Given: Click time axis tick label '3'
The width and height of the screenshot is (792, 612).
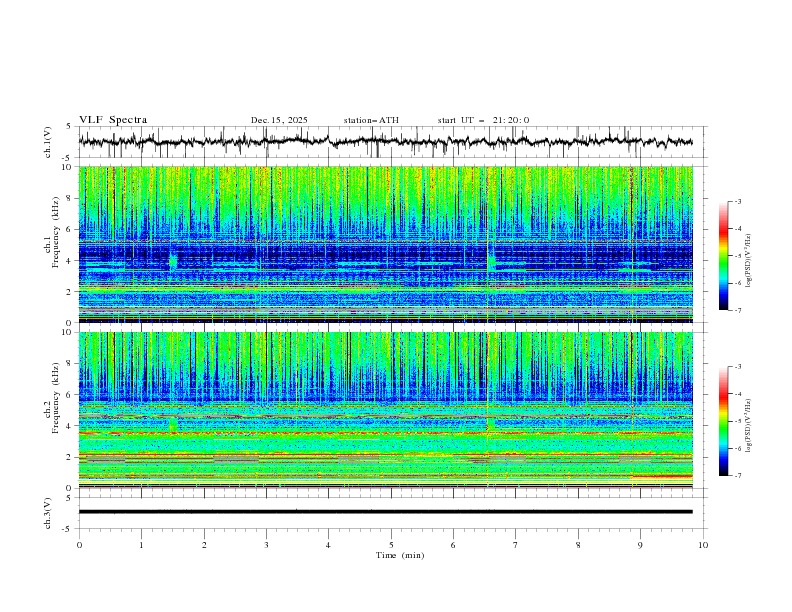Looking at the screenshot, I should (266, 545).
